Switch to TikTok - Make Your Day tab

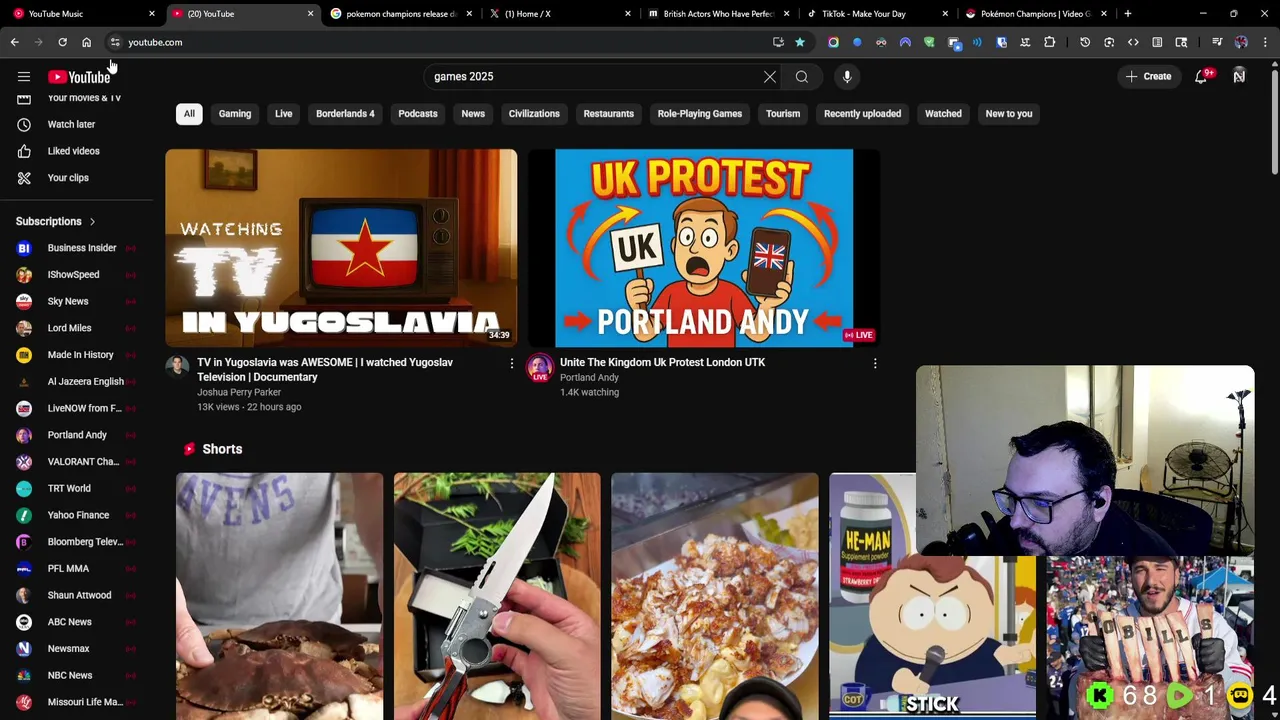tap(876, 14)
